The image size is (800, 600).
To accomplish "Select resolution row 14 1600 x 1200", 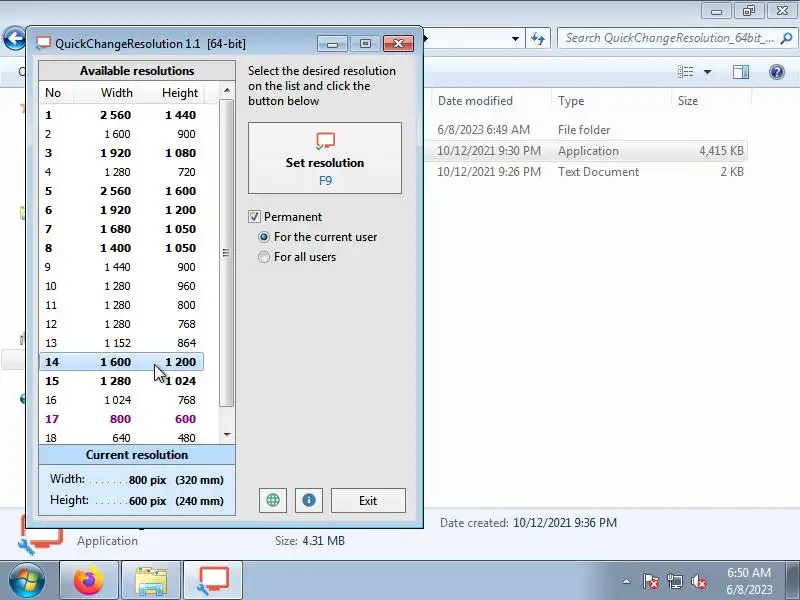I will [121, 362].
